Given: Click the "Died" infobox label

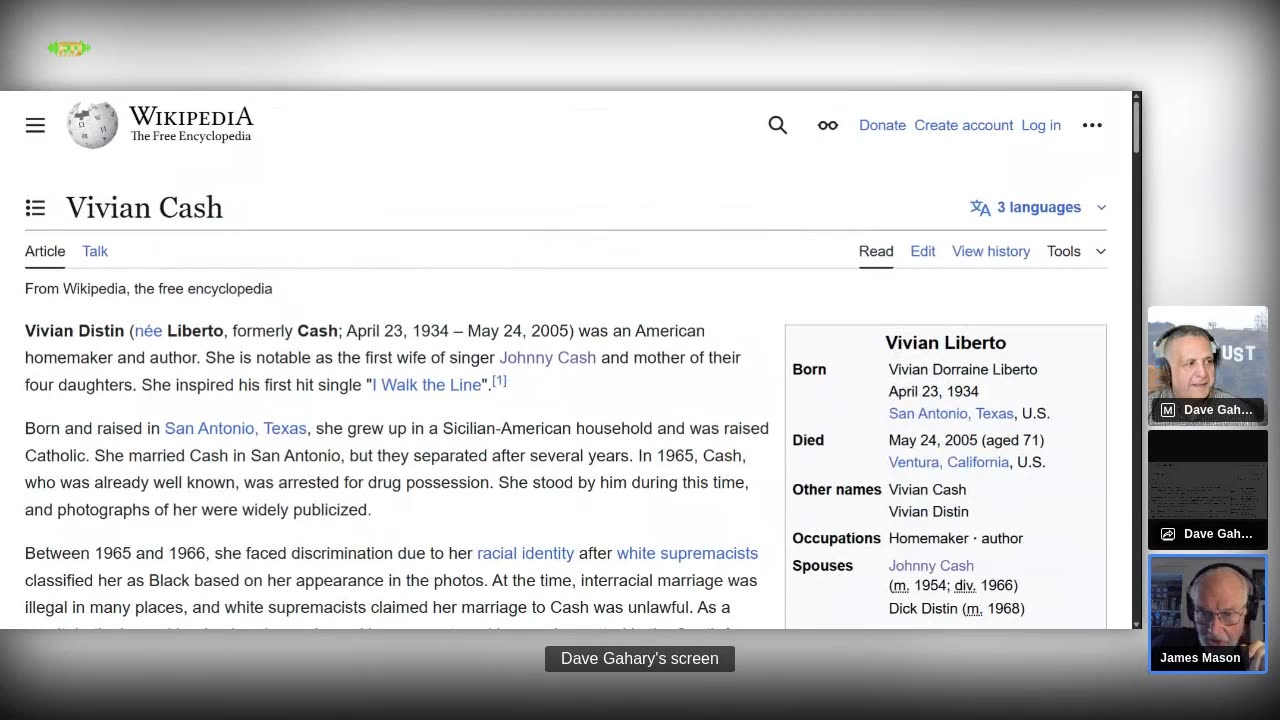Looking at the screenshot, I should click(809, 440).
